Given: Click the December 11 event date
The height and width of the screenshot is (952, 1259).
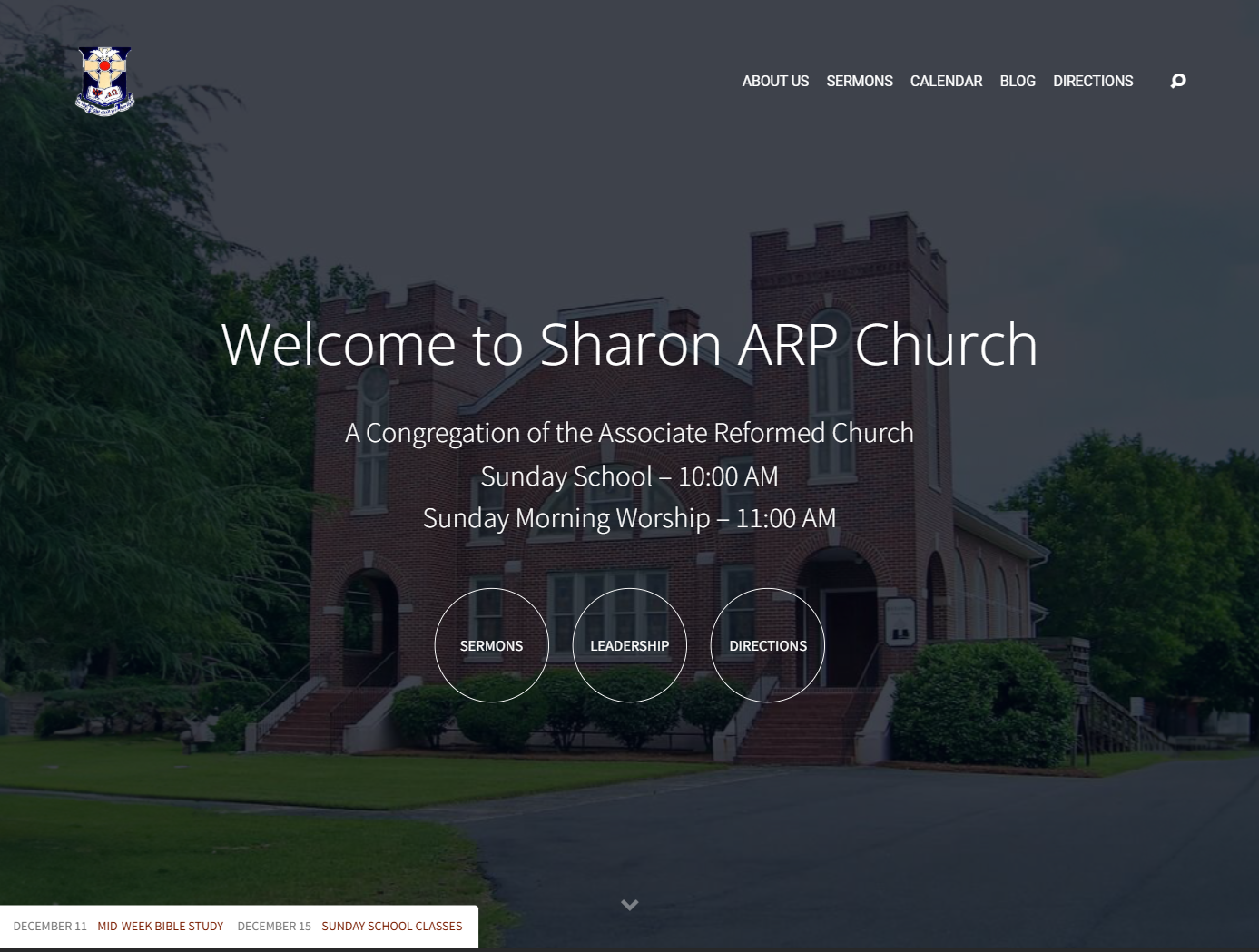Looking at the screenshot, I should click(x=50, y=926).
